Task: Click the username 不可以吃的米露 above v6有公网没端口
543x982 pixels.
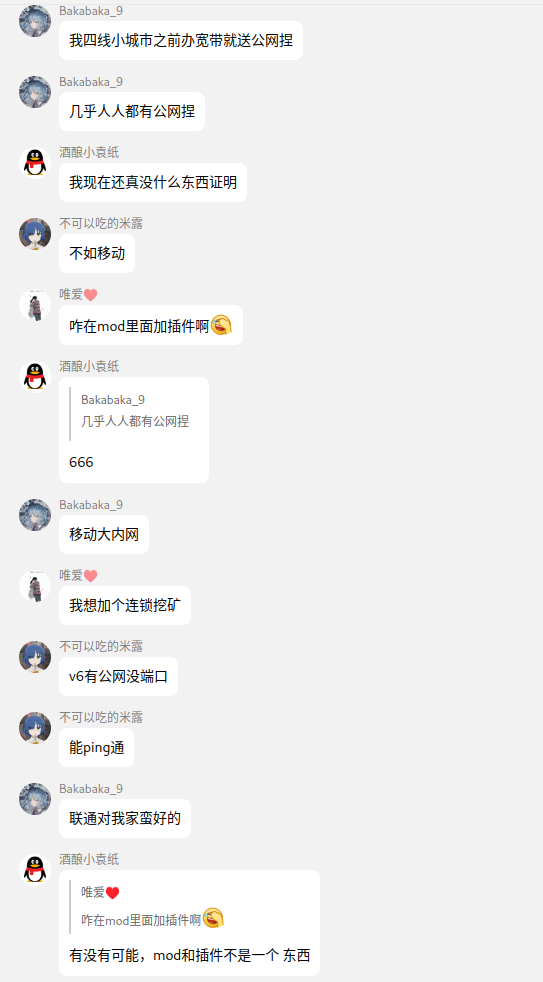Action: pos(101,646)
